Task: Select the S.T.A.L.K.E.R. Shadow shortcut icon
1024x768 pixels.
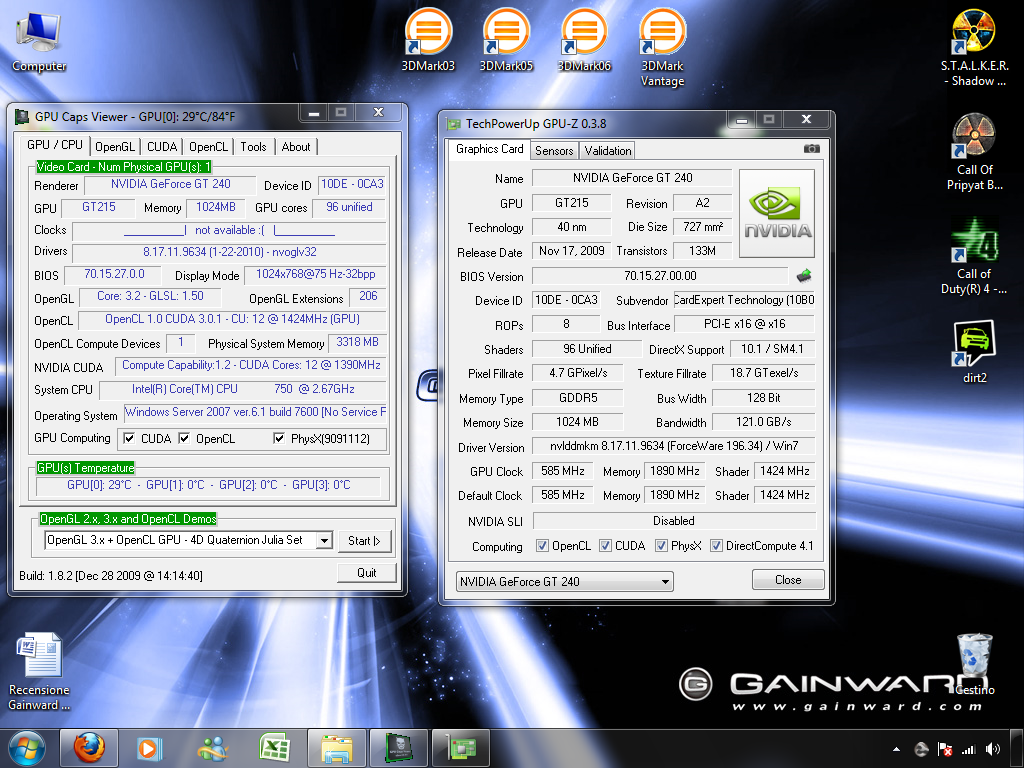Action: pos(974,48)
